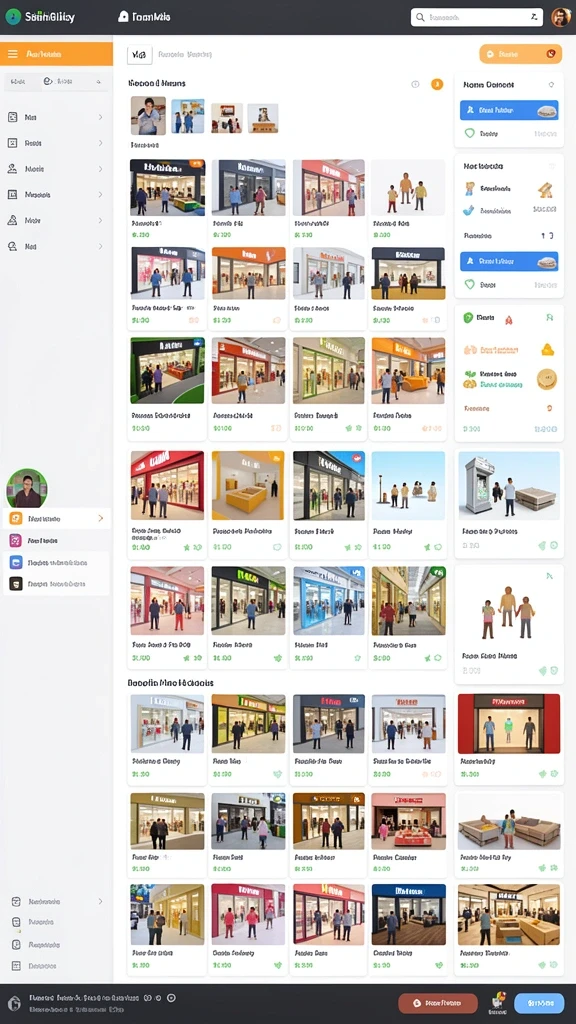Click the gold coin icon in the third right panel
576x1024 pixels.
tap(547, 379)
